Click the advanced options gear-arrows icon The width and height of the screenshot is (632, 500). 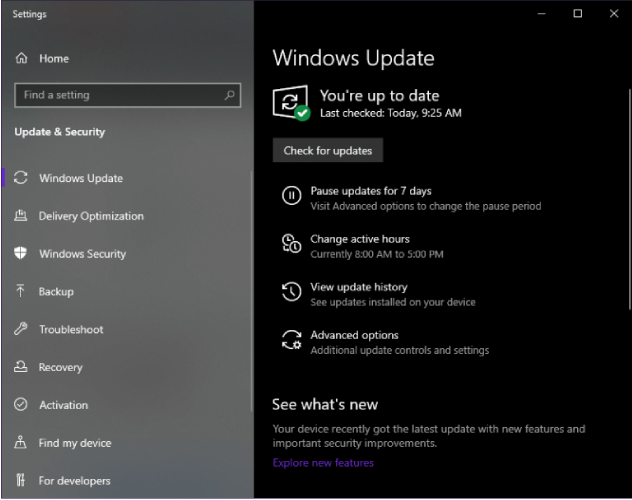coord(291,340)
